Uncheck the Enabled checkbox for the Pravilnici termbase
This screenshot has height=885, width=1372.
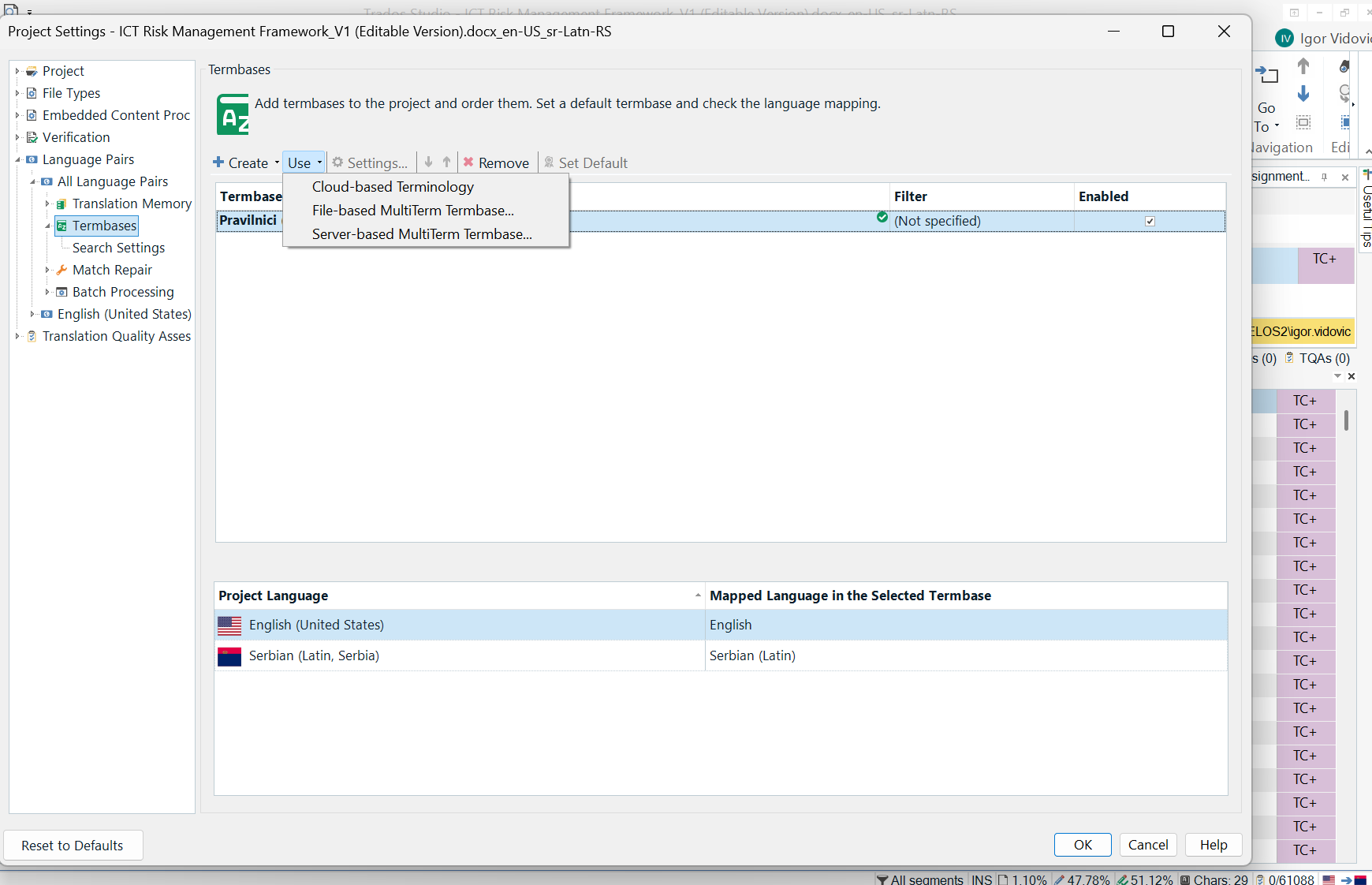click(1150, 221)
